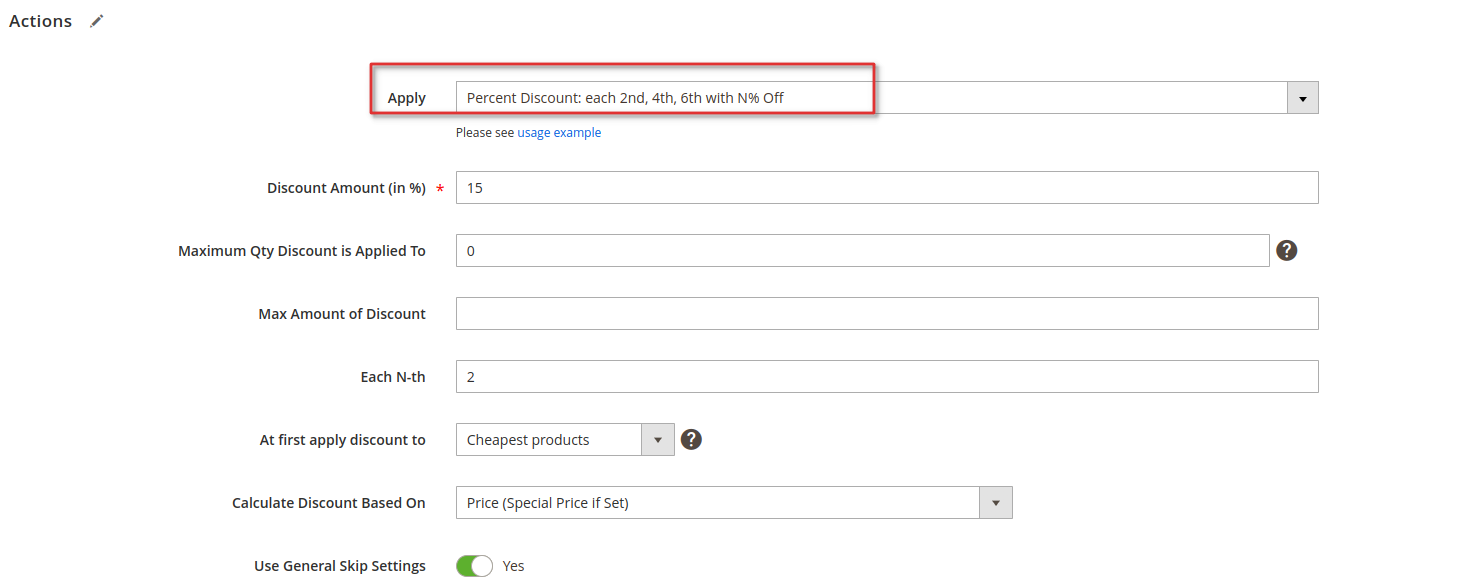Click the Discount Amount (in %) label
This screenshot has width=1480, height=581.
pyautogui.click(x=346, y=188)
